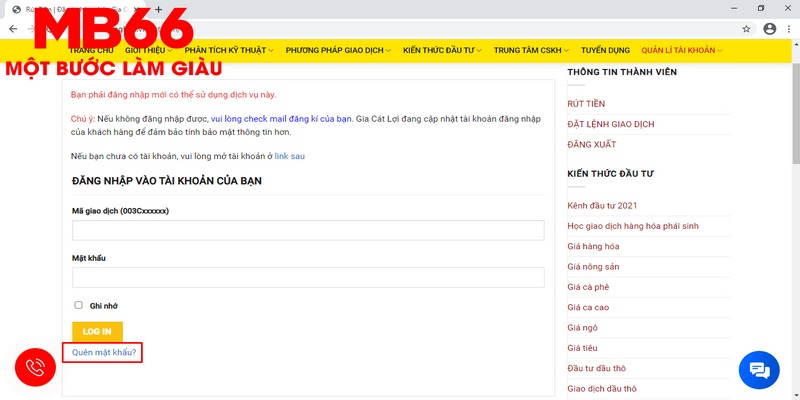Click 'vui lòng check mail đăng kí' link
Screen dimensions: 800x400
coord(282,119)
